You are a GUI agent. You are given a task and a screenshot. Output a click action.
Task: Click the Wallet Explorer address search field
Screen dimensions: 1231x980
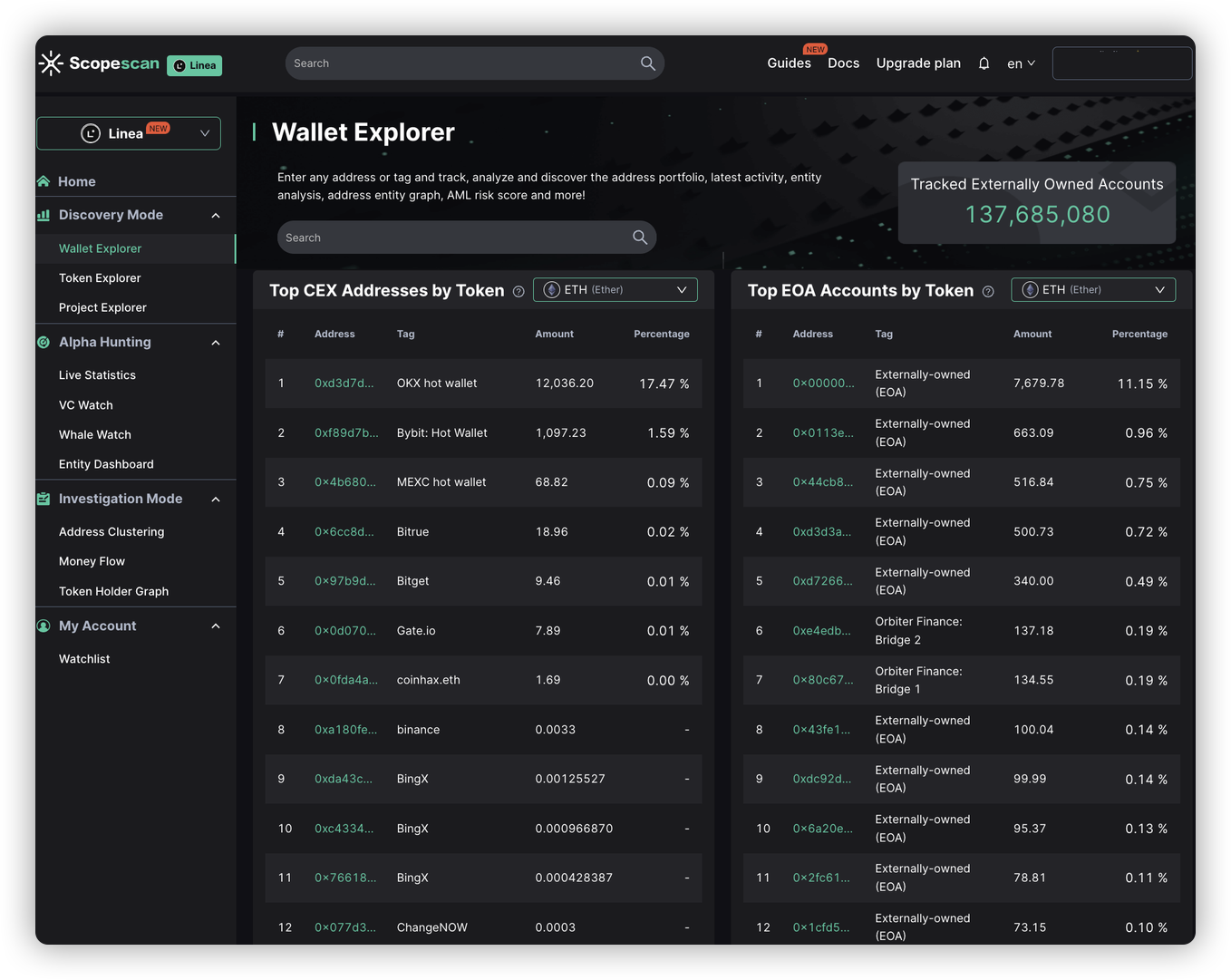453,238
